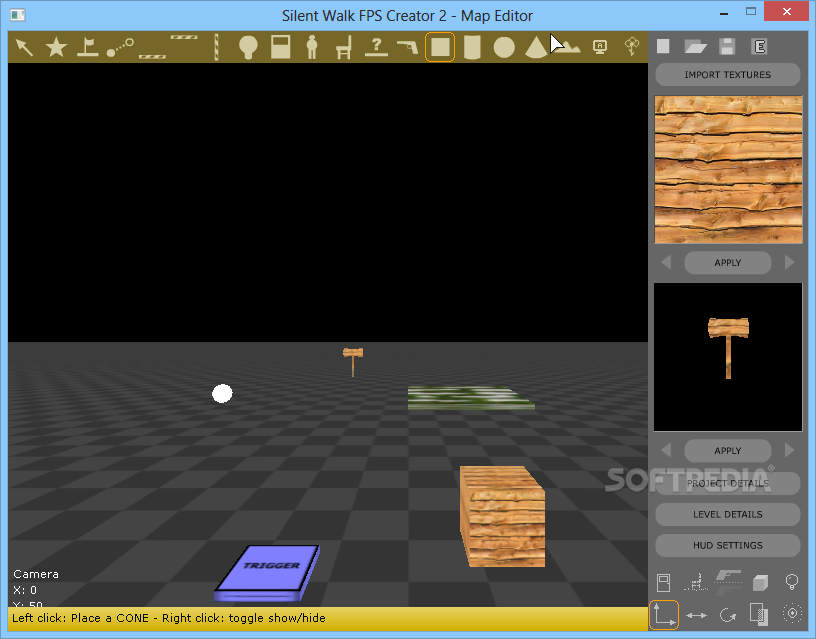Pick the pistol weapon tool
816x639 pixels.
click(408, 47)
